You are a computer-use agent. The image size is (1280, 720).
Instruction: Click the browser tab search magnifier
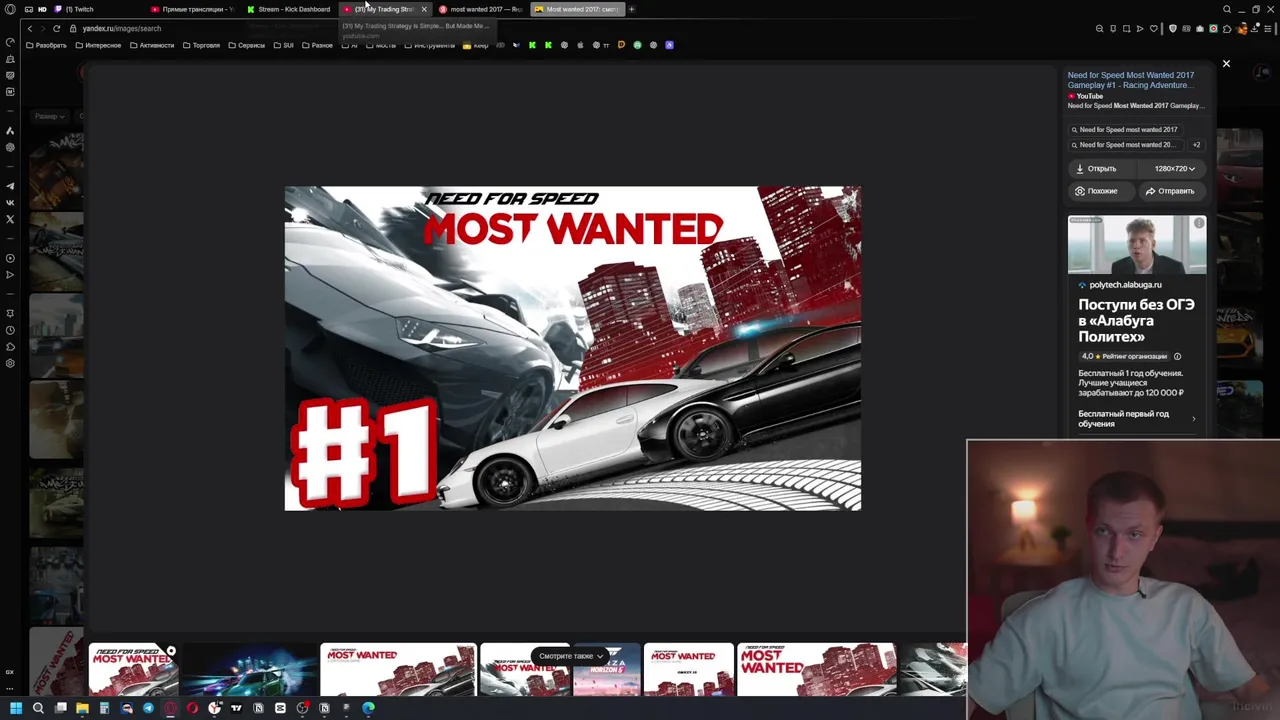(1227, 9)
